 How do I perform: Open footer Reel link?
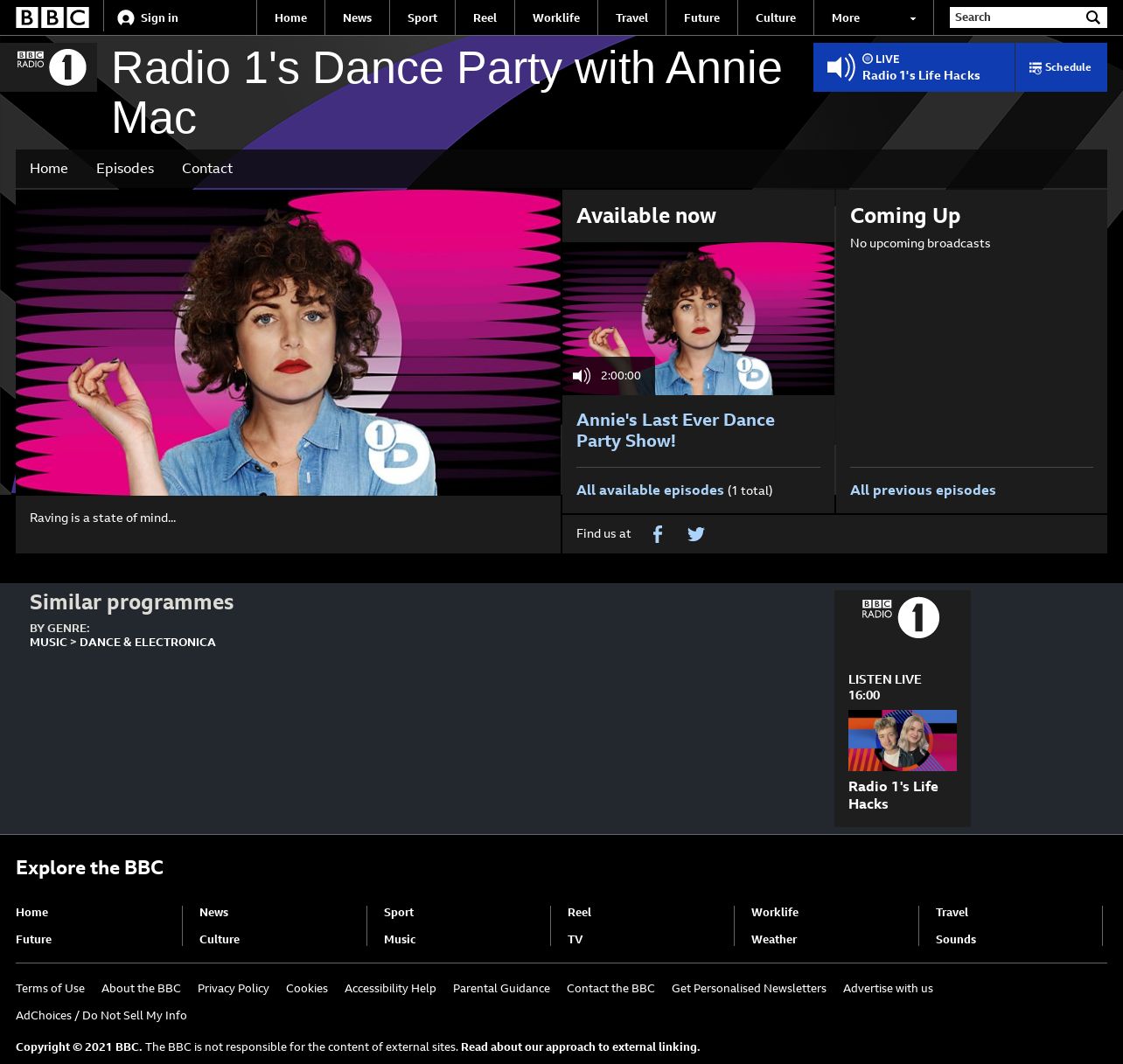tap(579, 912)
